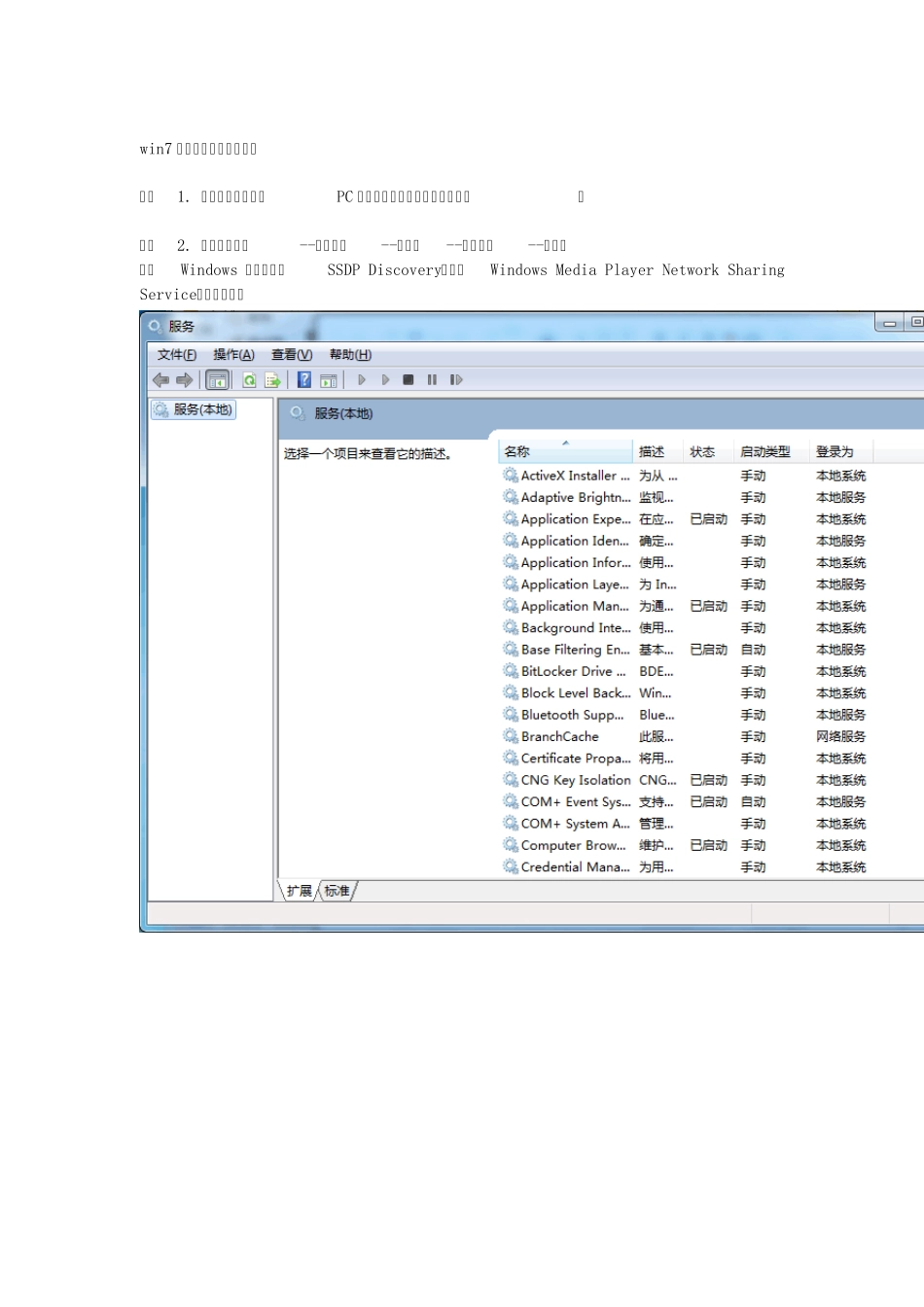Click the magnifier icon in the 服务(本地) header
This screenshot has width=924, height=1307.
pos(298,414)
